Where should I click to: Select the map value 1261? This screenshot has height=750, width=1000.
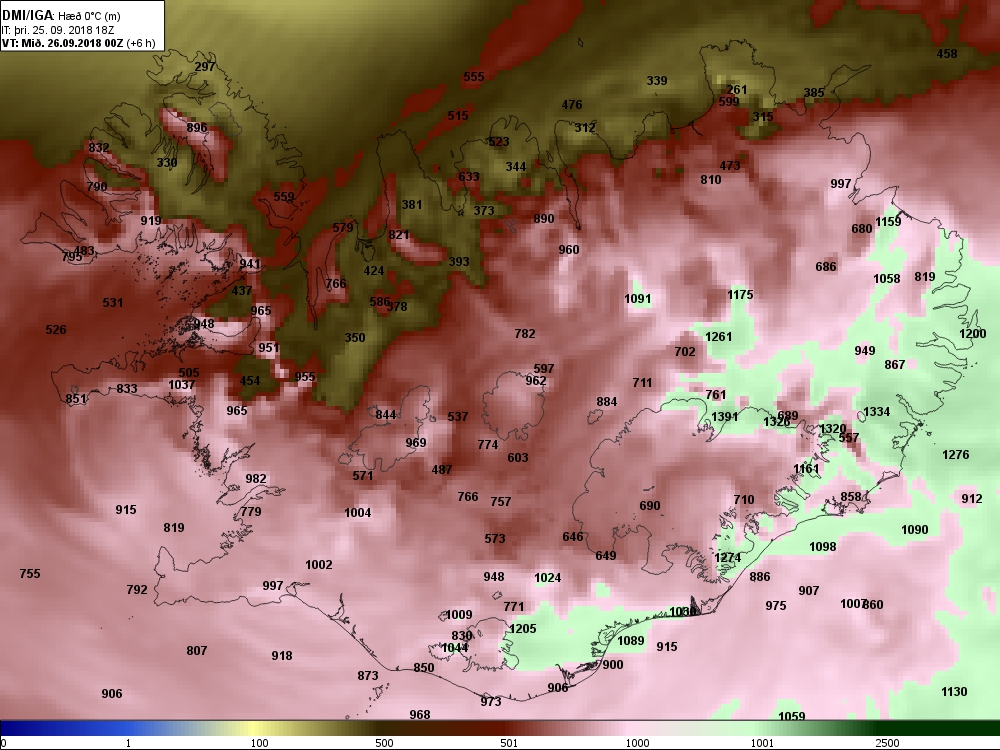[719, 337]
